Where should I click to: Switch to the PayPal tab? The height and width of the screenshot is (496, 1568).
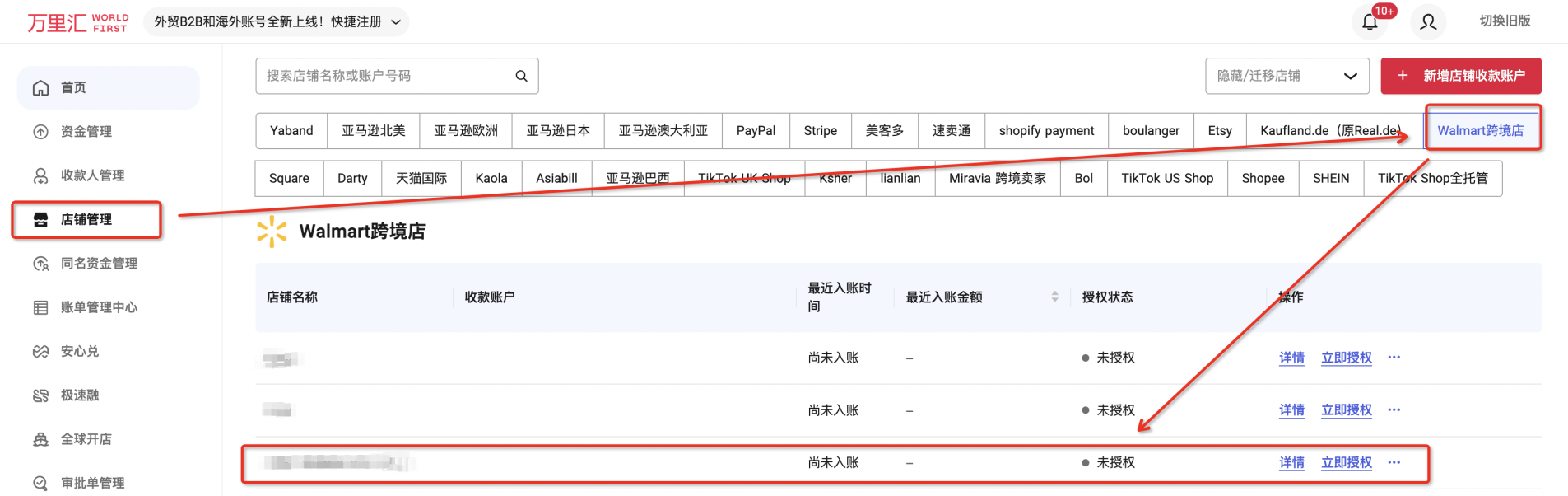click(755, 131)
